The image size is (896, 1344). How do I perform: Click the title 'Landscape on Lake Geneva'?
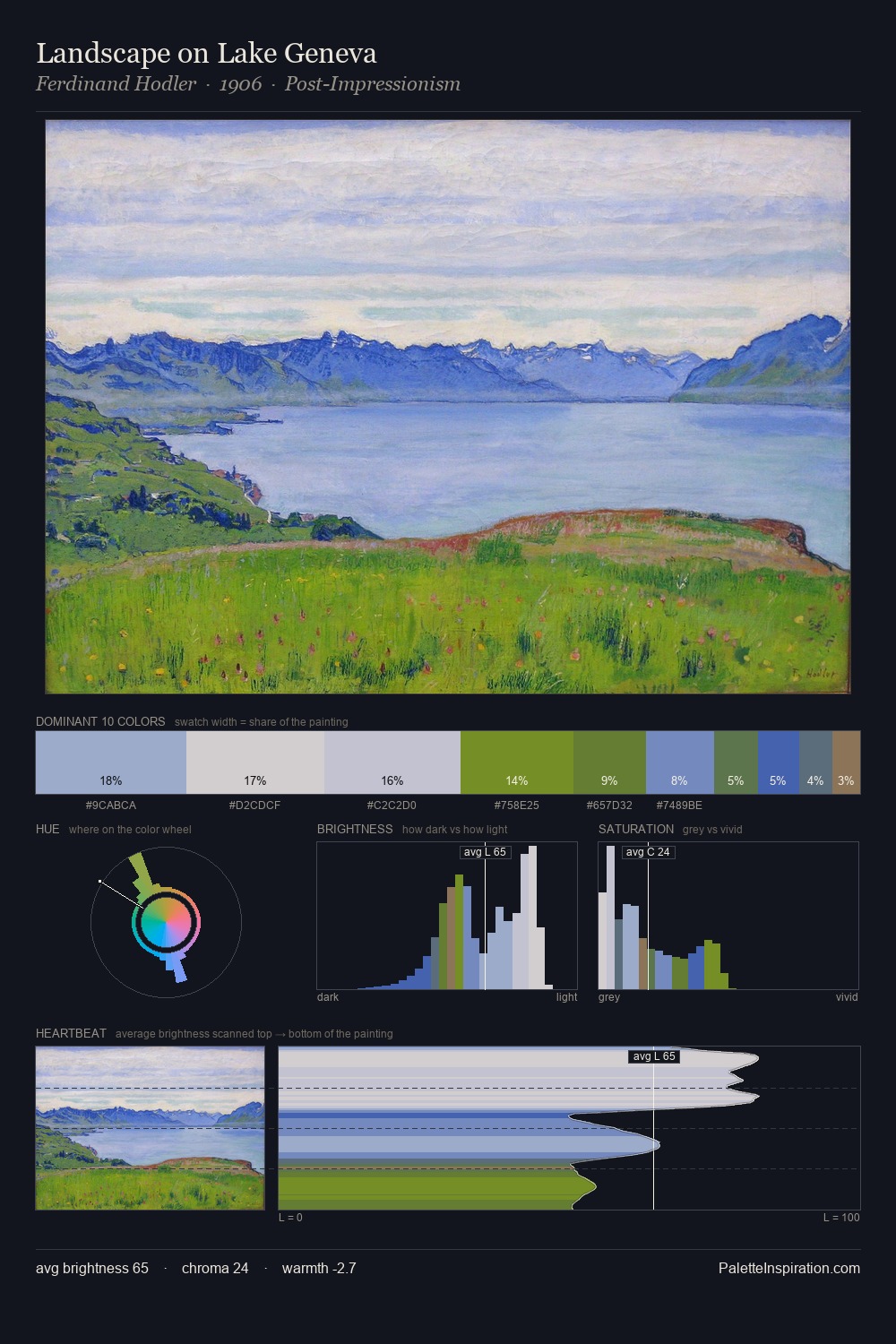coord(206,54)
